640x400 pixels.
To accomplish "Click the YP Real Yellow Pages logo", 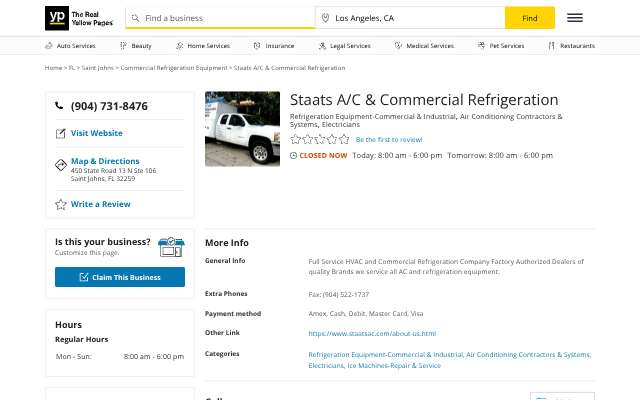I will click(79, 18).
